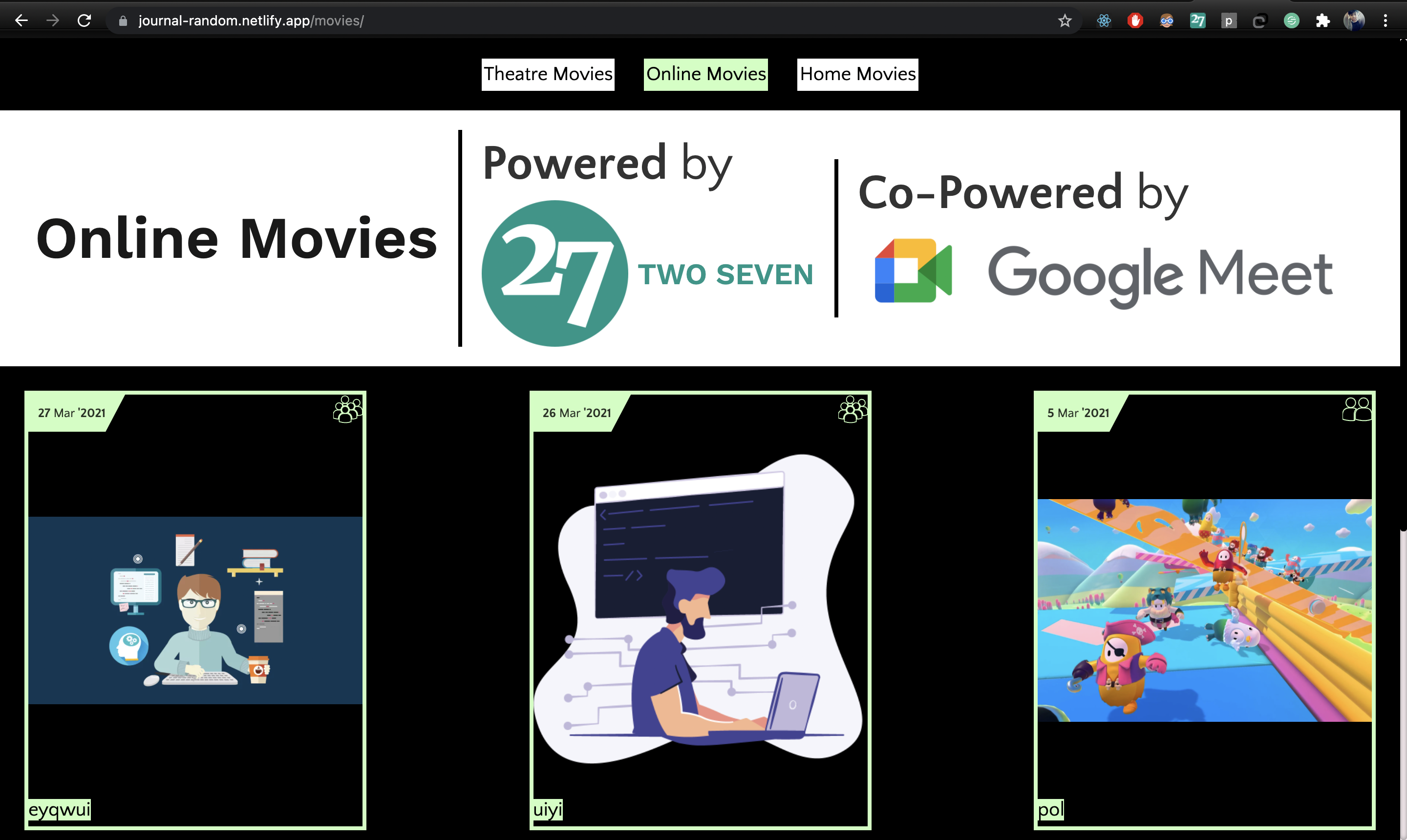
Task: Click the Google Meet camera logo
Action: (x=913, y=271)
